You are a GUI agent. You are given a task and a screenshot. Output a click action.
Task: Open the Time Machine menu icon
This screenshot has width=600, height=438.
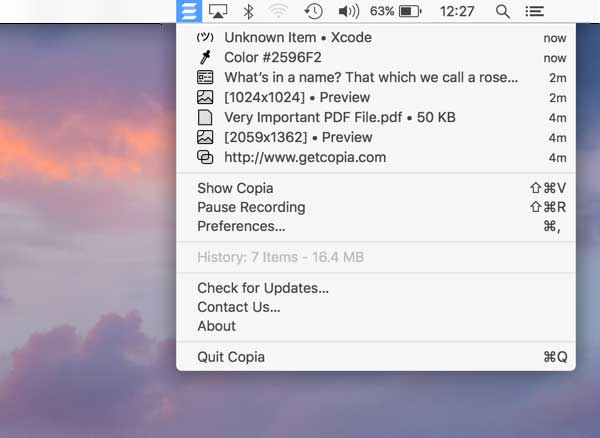(x=313, y=11)
